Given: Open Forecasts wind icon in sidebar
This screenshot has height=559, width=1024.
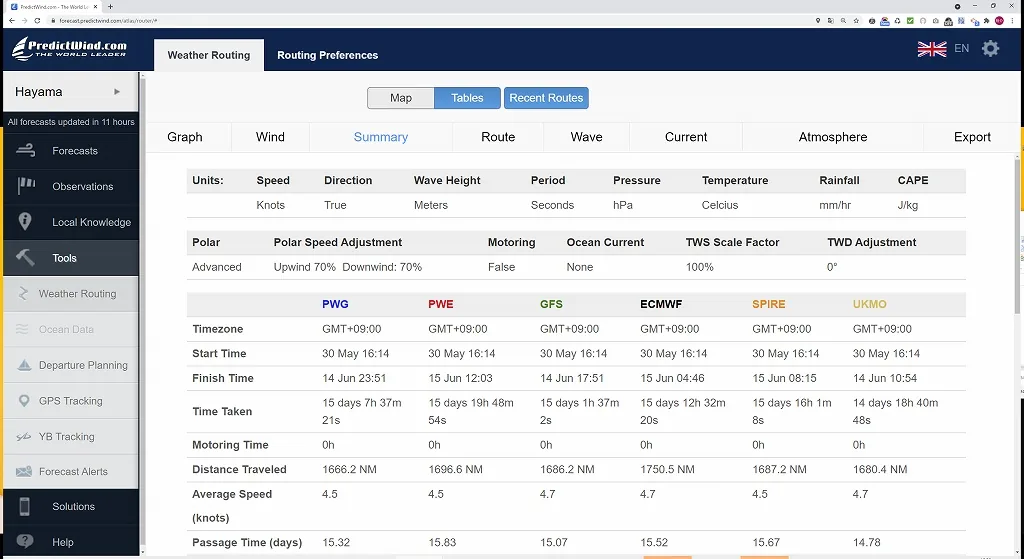Looking at the screenshot, I should [x=25, y=151].
